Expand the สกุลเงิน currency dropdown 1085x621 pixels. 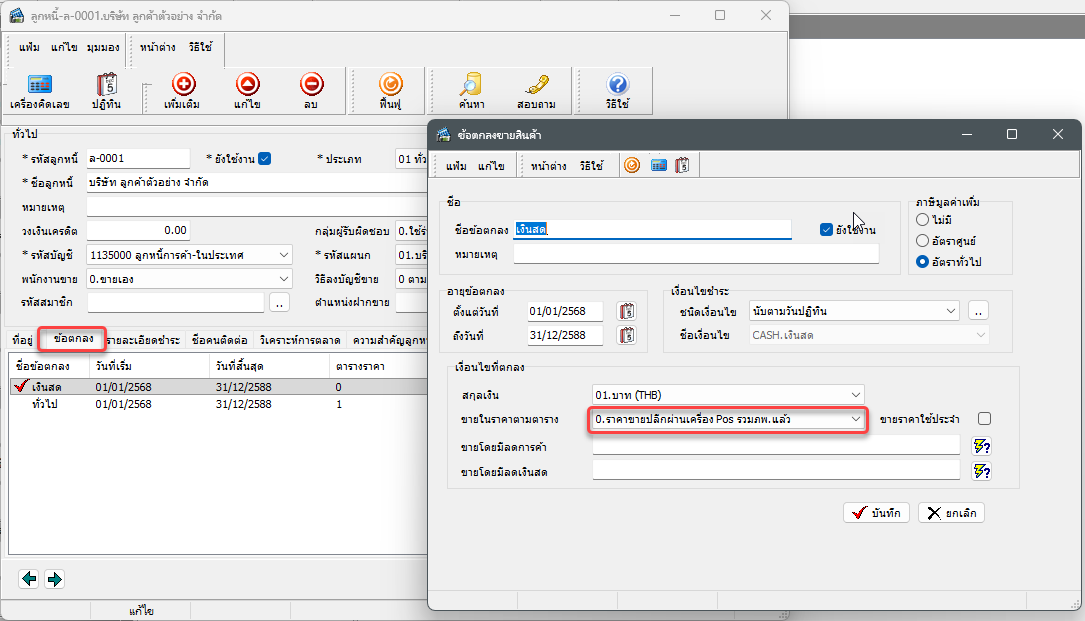855,394
